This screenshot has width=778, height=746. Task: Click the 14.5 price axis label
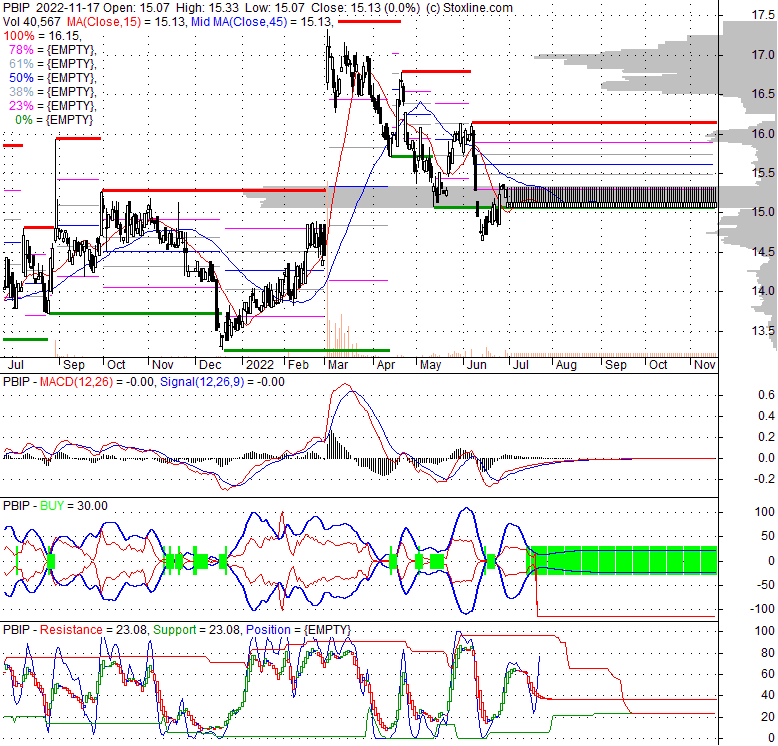[763, 251]
